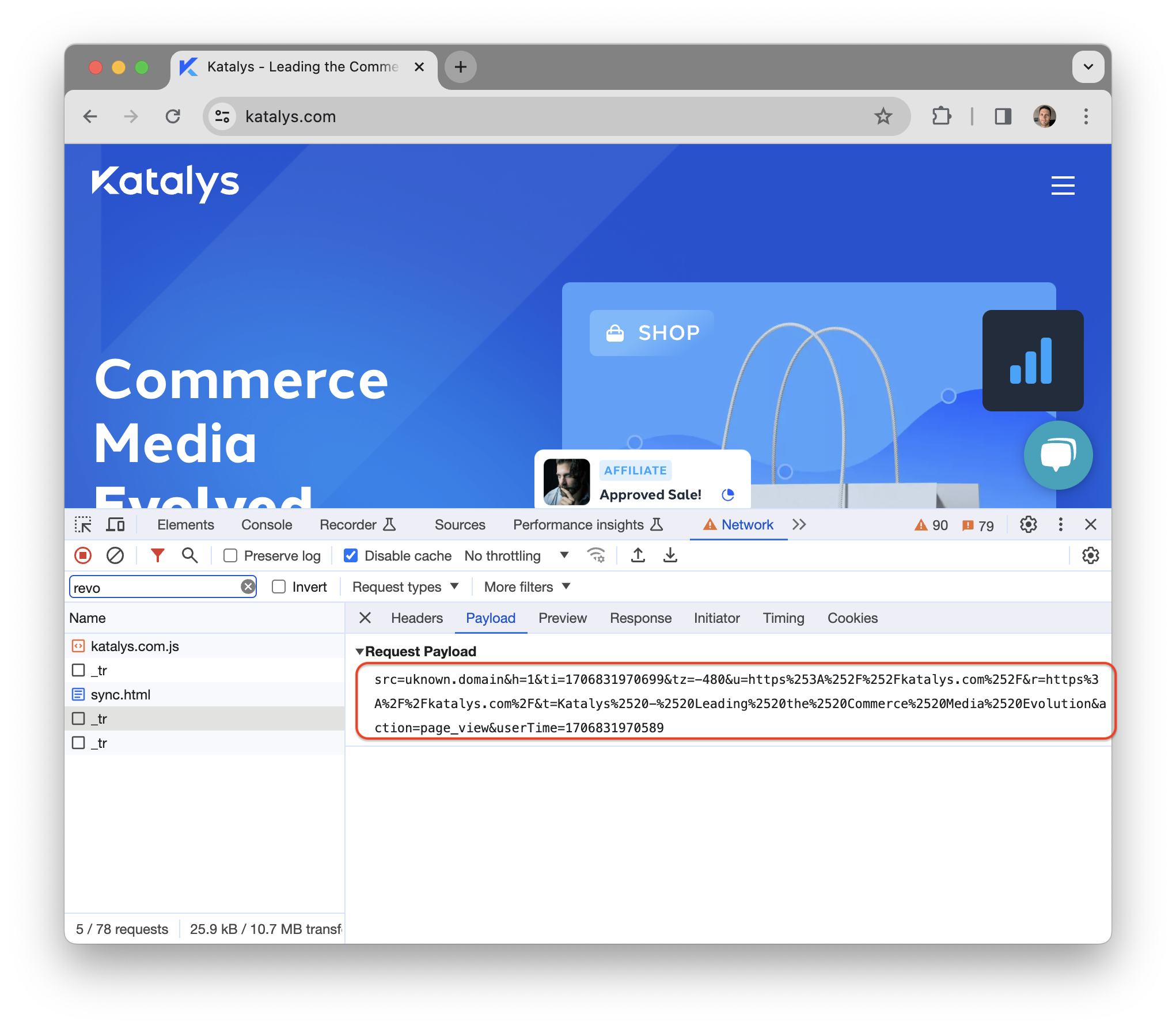Stop recording the network log

tap(83, 555)
